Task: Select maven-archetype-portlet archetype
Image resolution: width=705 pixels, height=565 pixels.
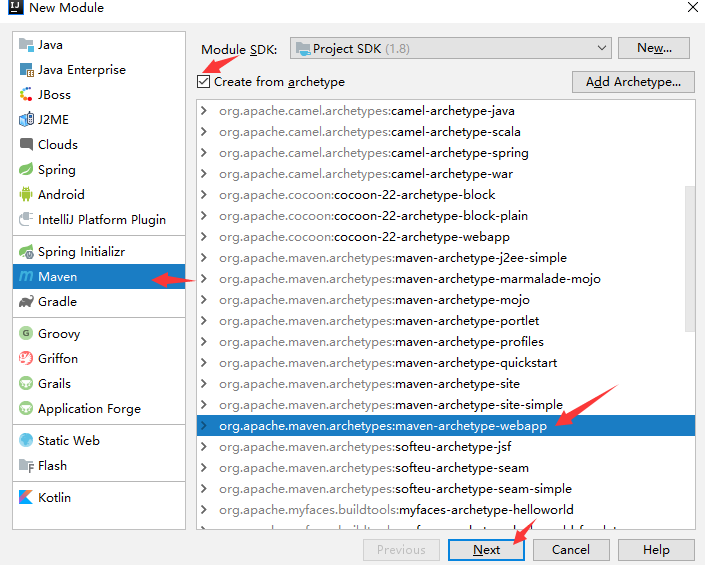Action: tap(446, 320)
